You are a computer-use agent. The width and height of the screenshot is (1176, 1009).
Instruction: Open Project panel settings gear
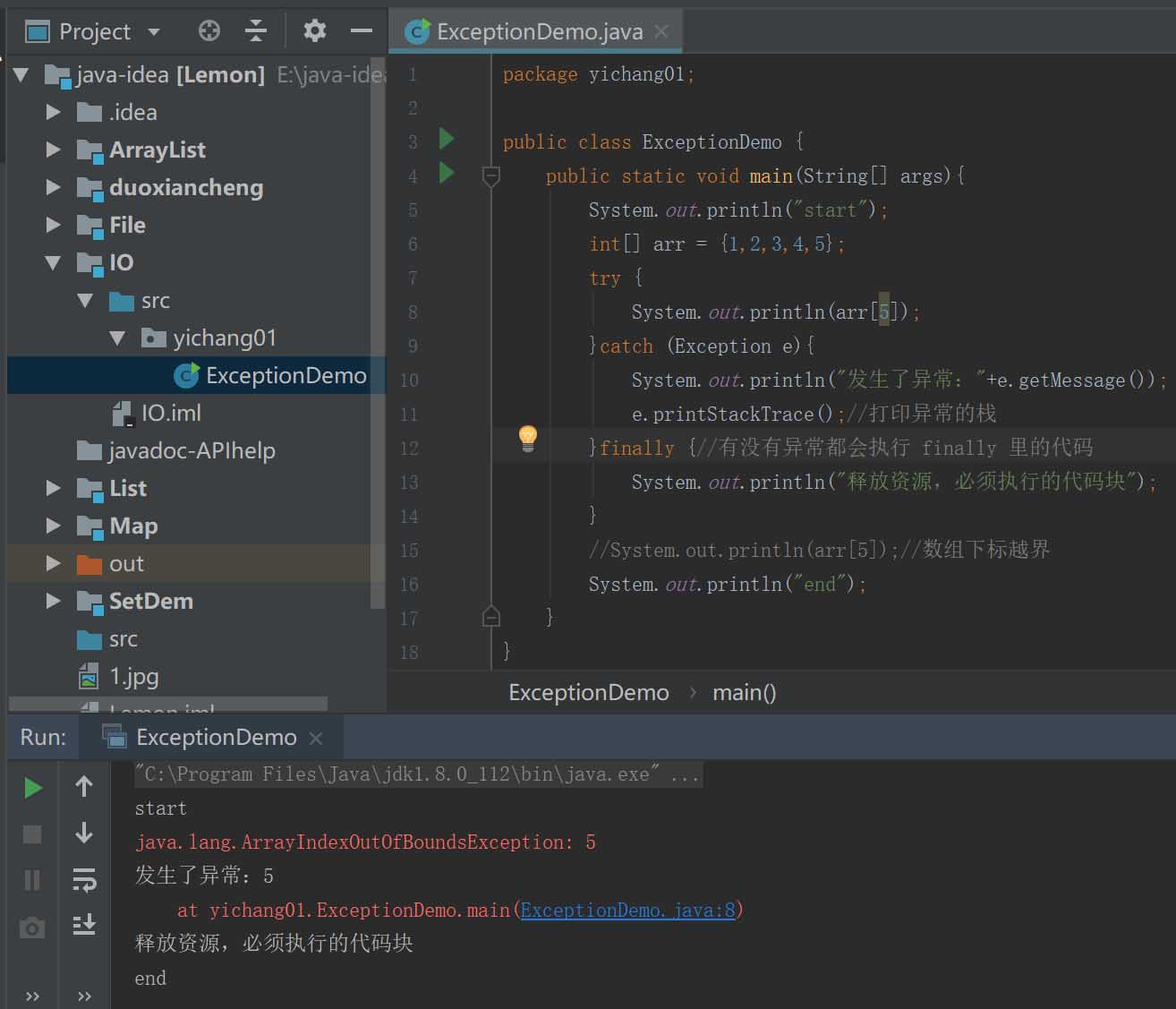click(314, 31)
